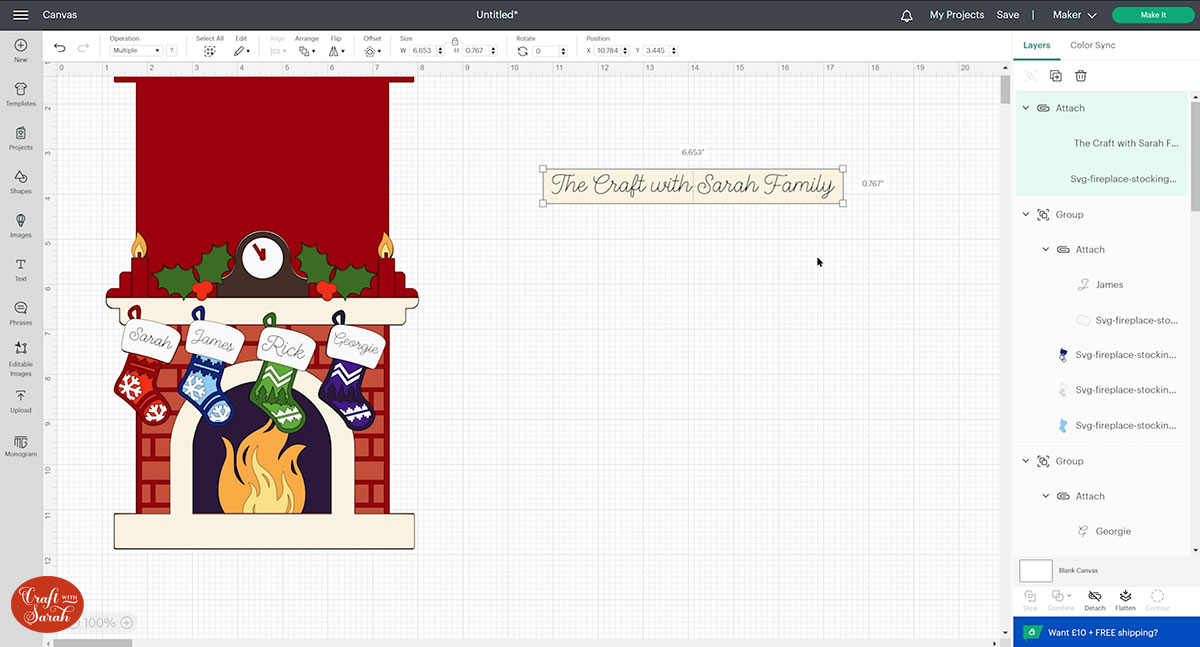
Task: Click the green Make It button
Action: (x=1153, y=15)
